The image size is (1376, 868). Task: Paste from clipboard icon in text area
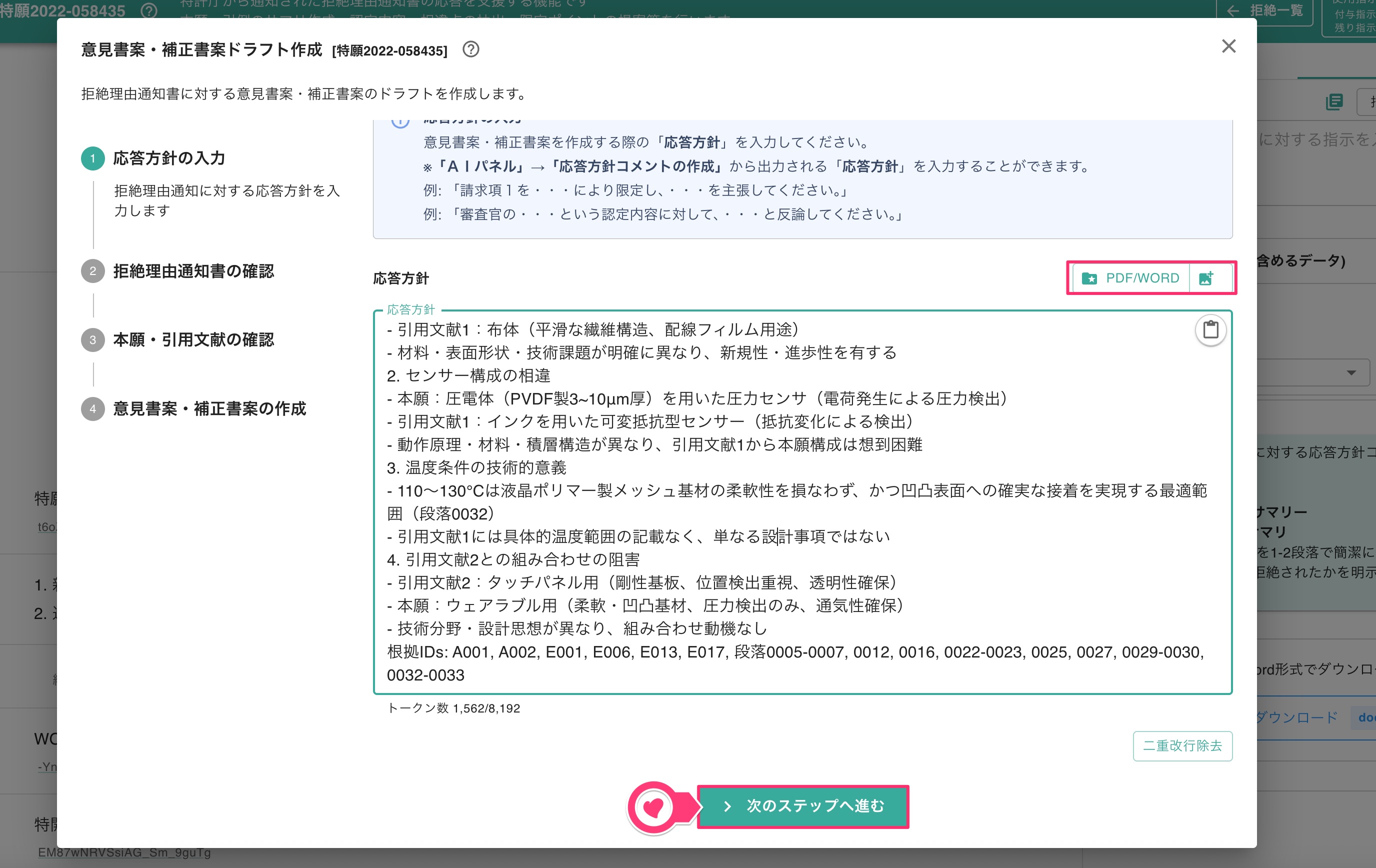(x=1210, y=329)
